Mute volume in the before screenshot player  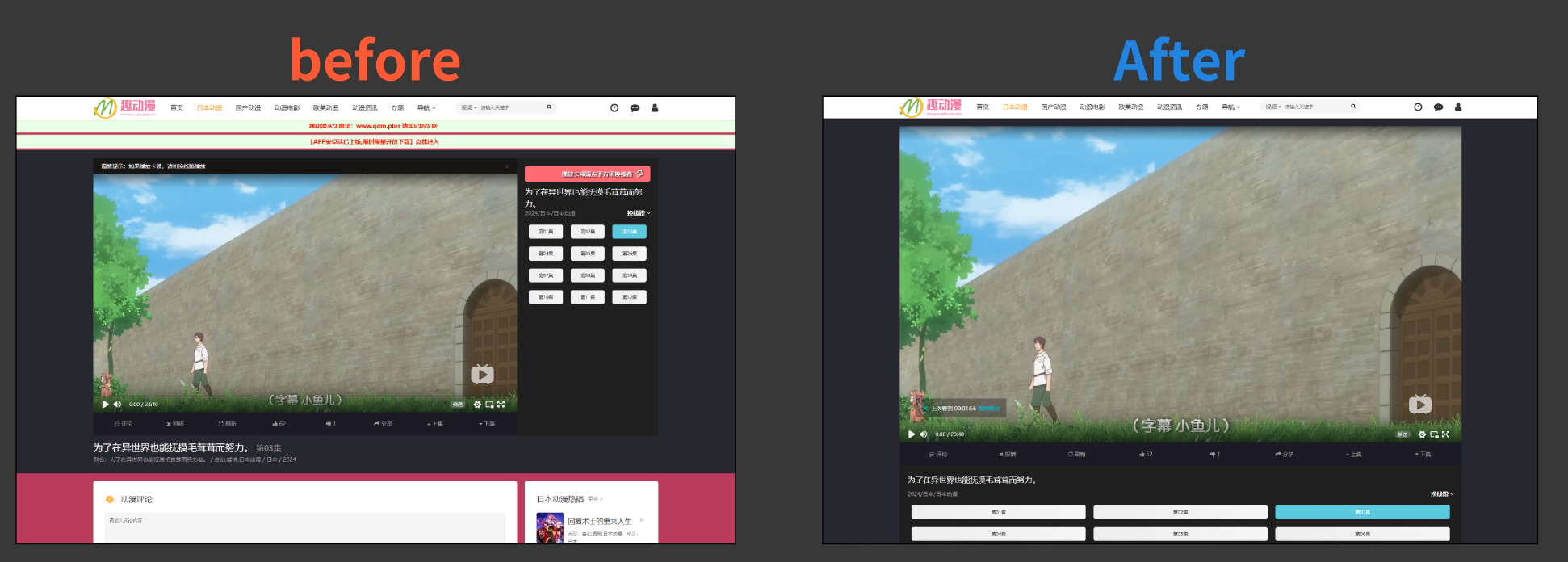click(117, 404)
